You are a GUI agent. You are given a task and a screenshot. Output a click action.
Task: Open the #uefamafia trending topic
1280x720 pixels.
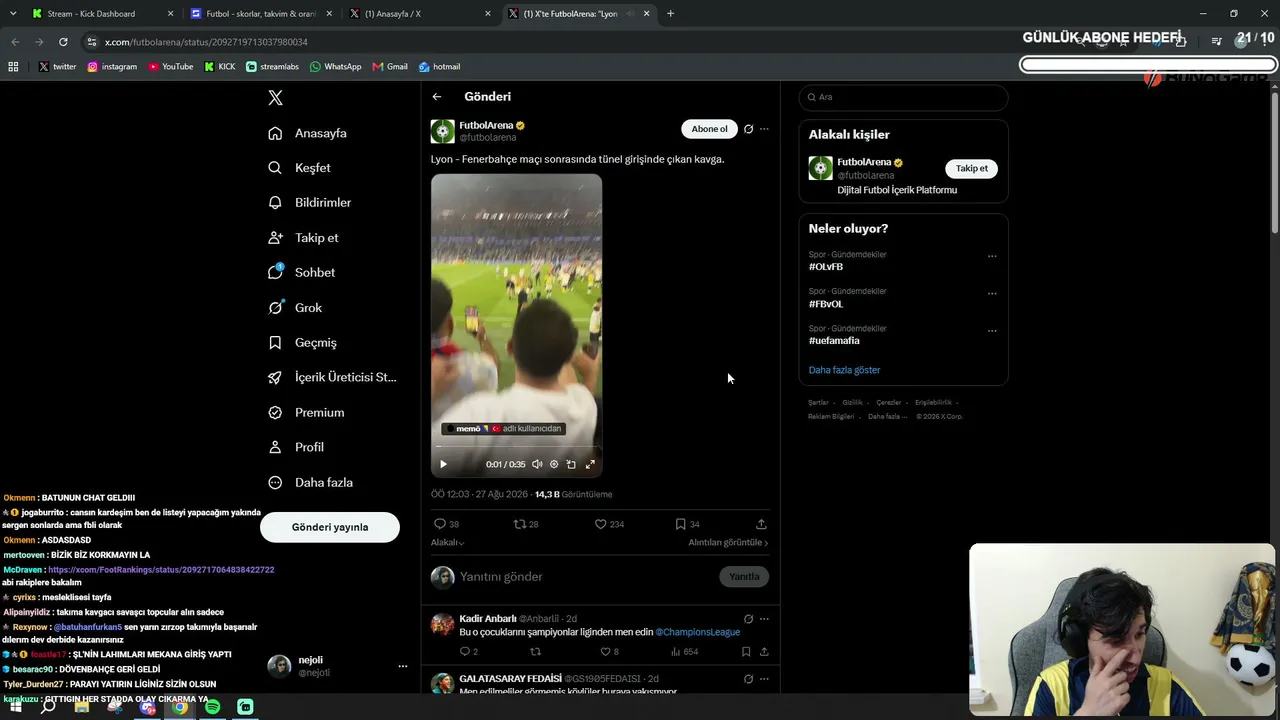[834, 341]
